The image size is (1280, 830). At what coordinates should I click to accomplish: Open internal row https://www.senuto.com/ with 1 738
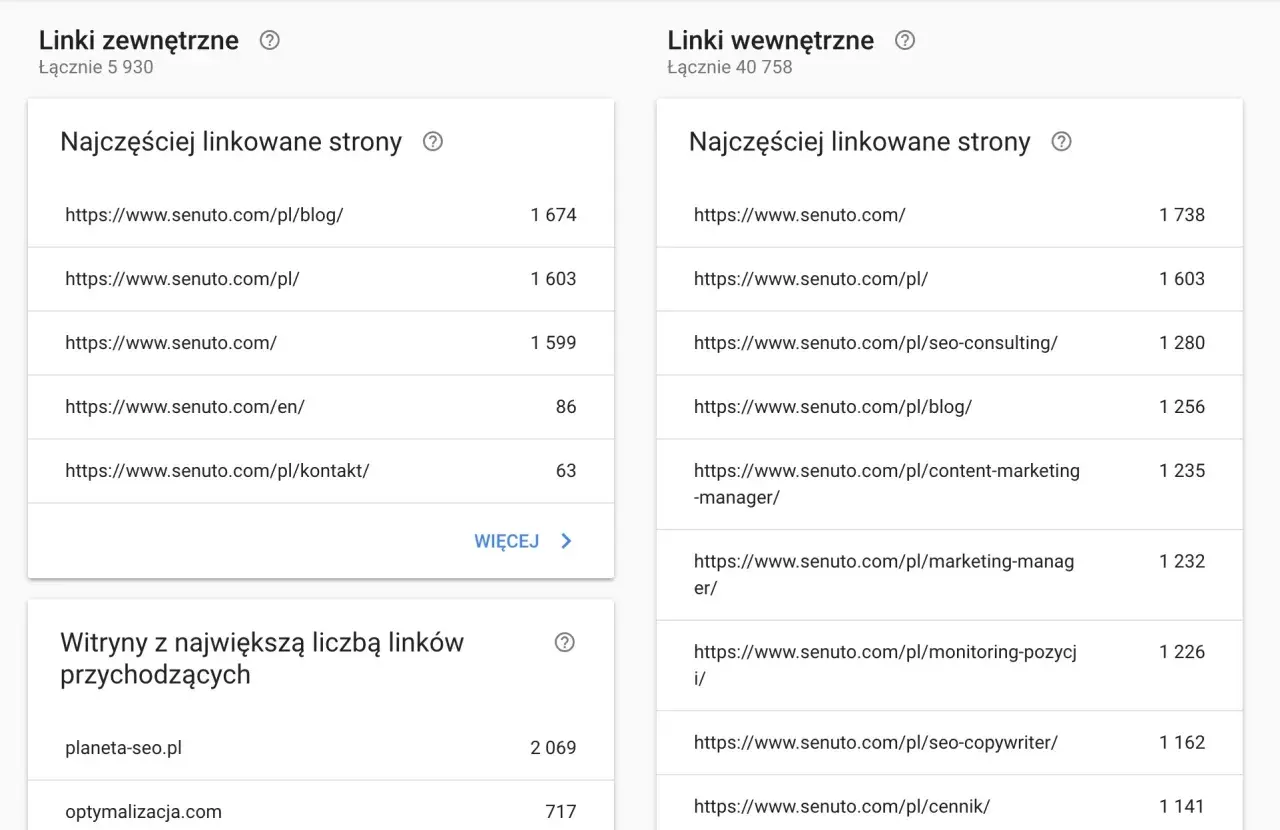(950, 215)
